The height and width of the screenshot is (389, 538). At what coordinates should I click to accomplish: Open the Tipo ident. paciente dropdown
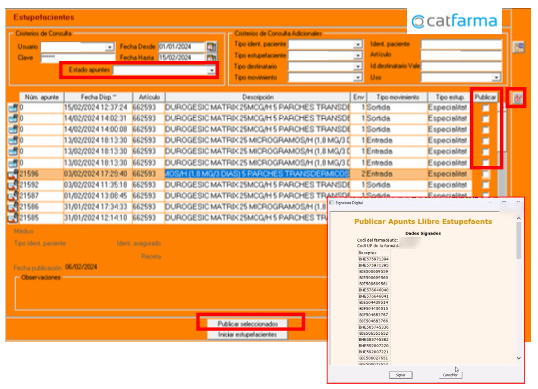[358, 44]
